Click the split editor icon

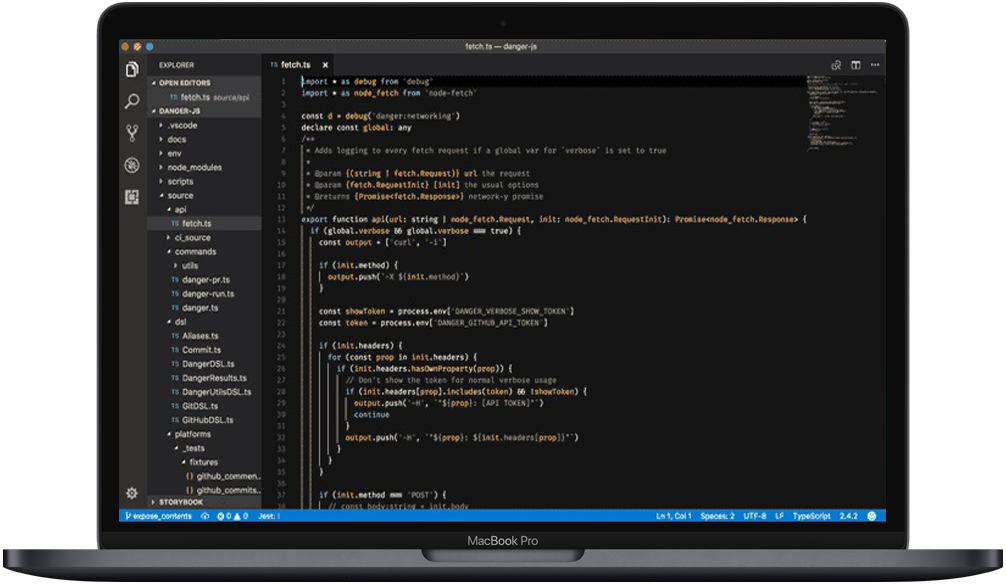[x=856, y=65]
